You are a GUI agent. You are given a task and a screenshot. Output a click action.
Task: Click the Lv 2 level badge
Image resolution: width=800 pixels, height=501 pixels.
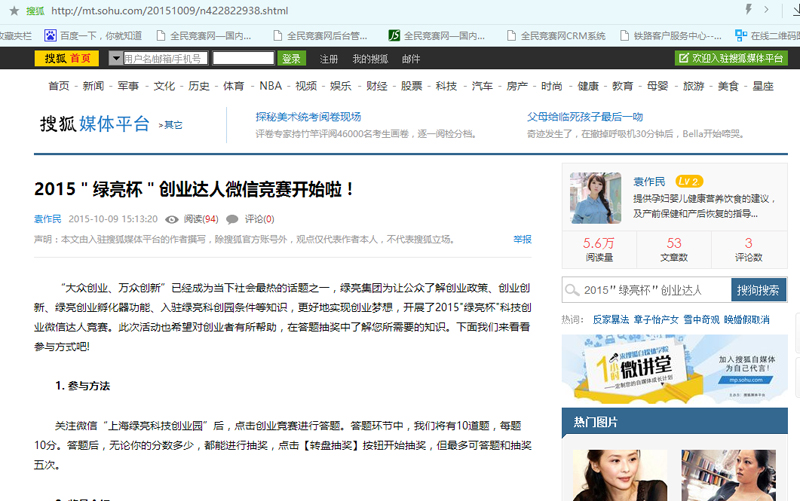click(689, 181)
